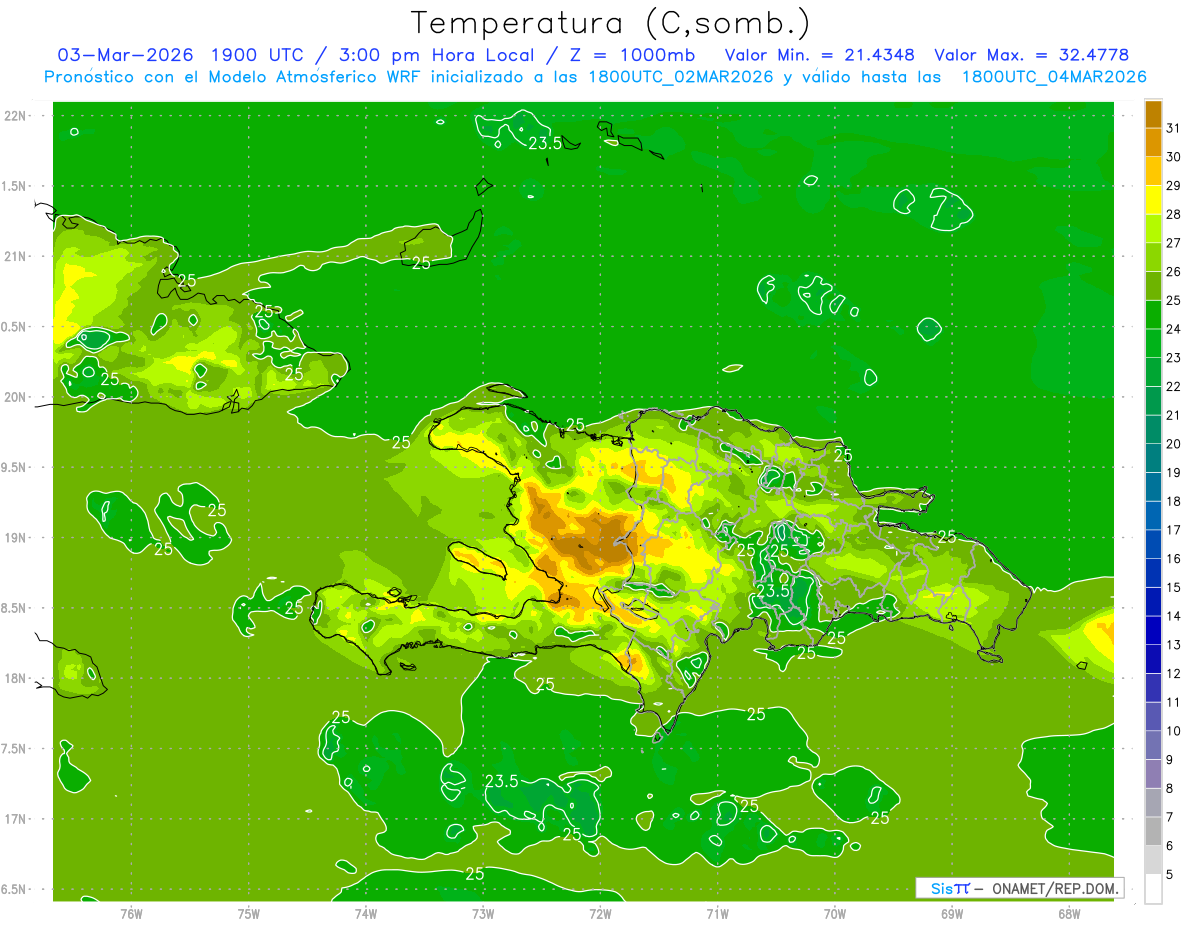Select yellow legend swatch between 28 and 29
Screen dimensions: 1200x927
pos(1153,200)
